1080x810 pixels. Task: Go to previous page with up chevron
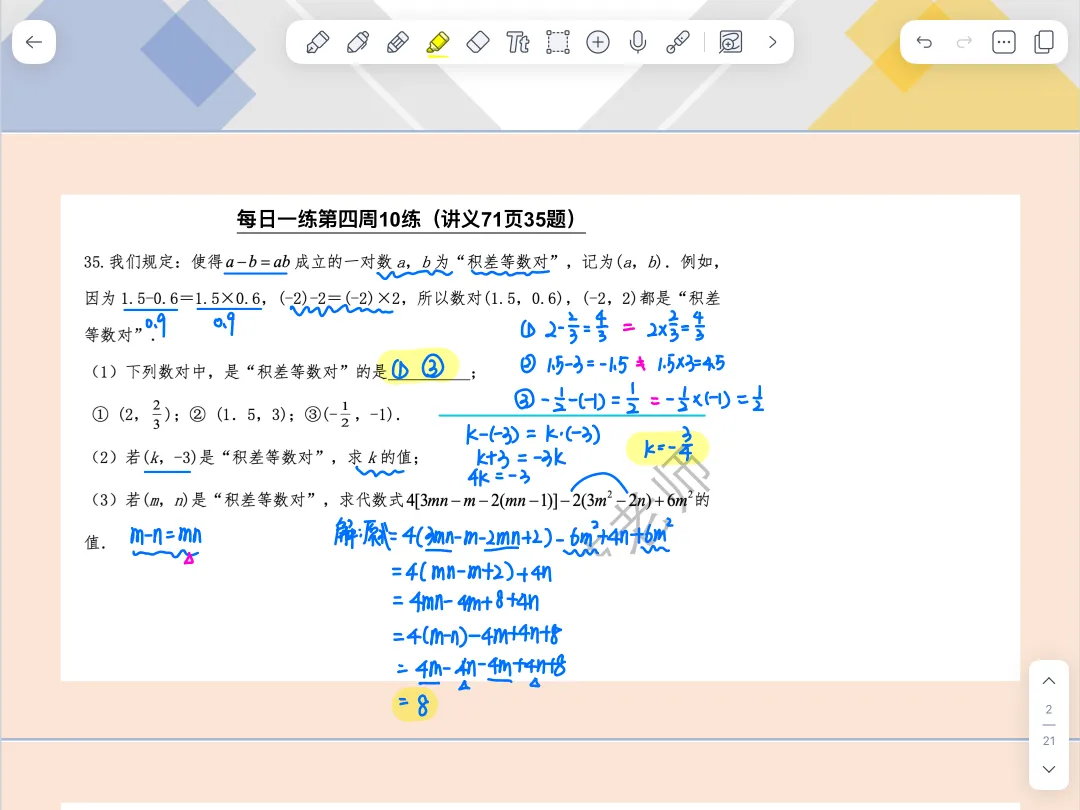pyautogui.click(x=1049, y=681)
